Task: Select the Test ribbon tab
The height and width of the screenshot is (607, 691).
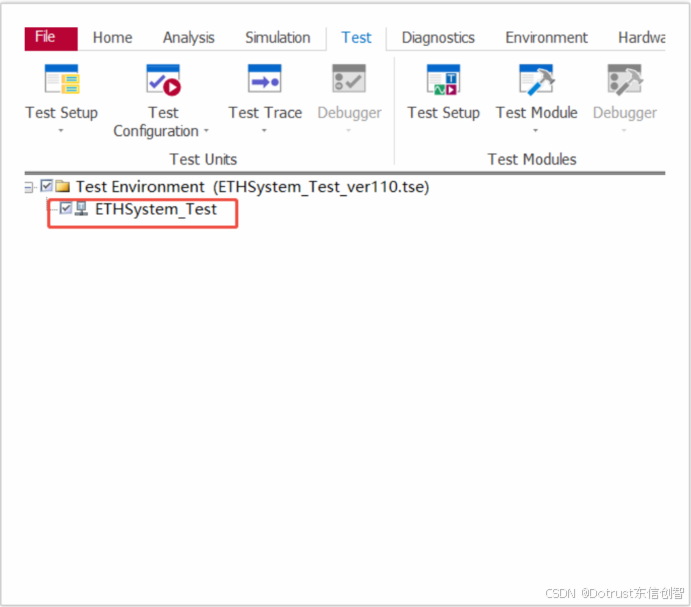Action: tap(356, 38)
